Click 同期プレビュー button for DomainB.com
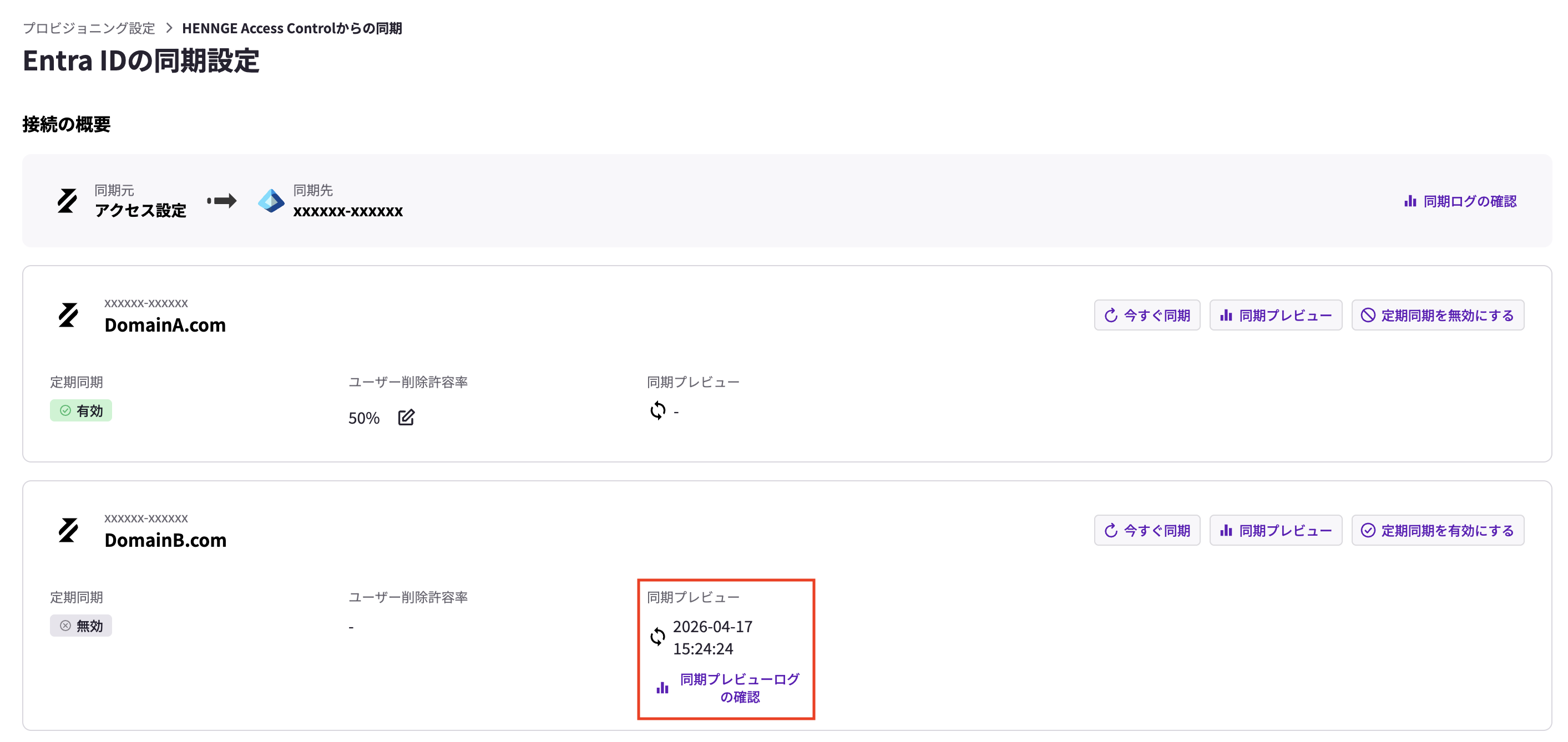The height and width of the screenshot is (742, 1568). [x=1275, y=530]
